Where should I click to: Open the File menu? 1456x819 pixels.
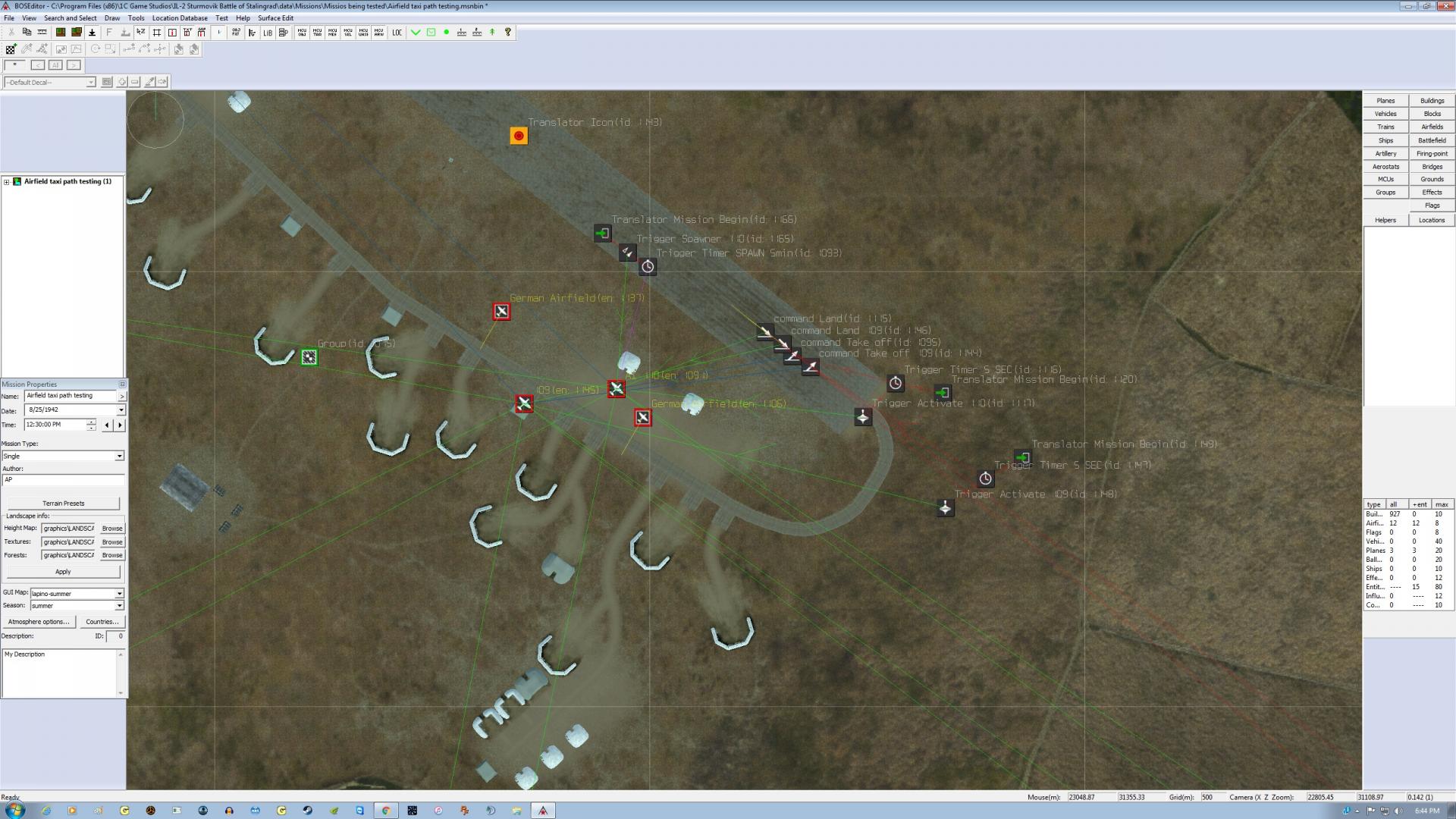click(x=9, y=18)
